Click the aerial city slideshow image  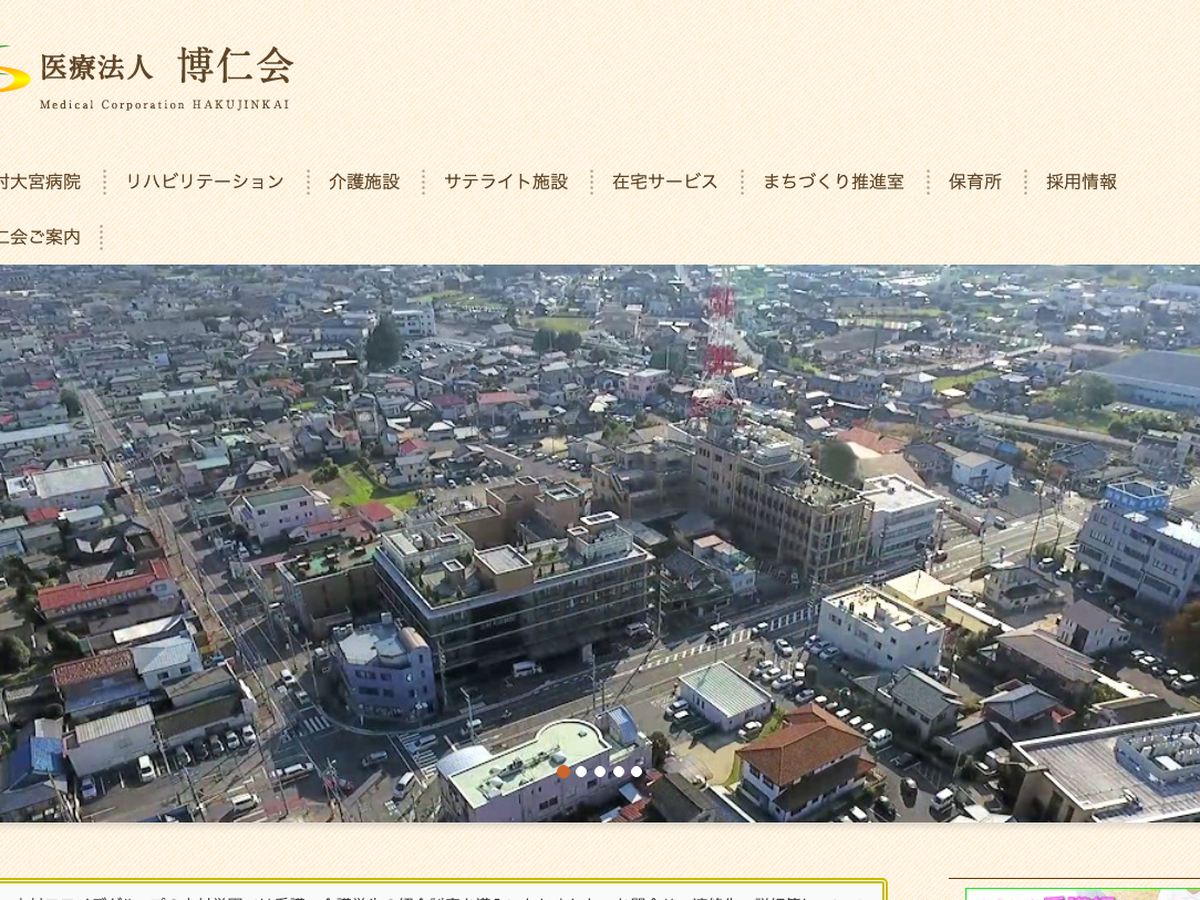pyautogui.click(x=600, y=500)
